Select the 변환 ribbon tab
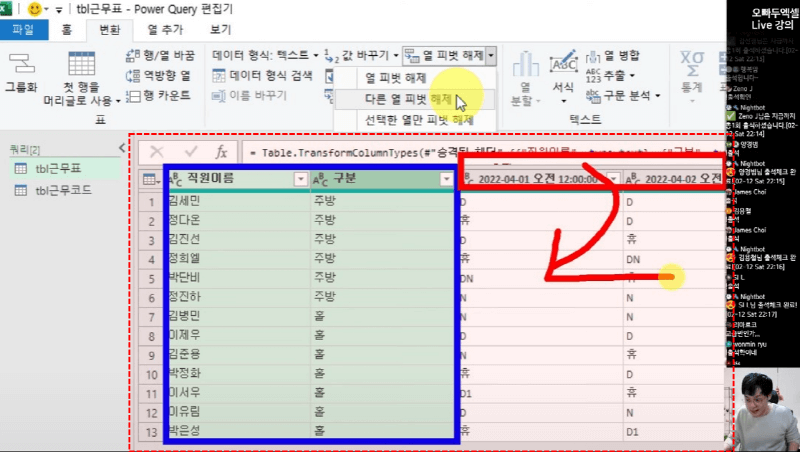This screenshot has width=800, height=452. [x=110, y=30]
